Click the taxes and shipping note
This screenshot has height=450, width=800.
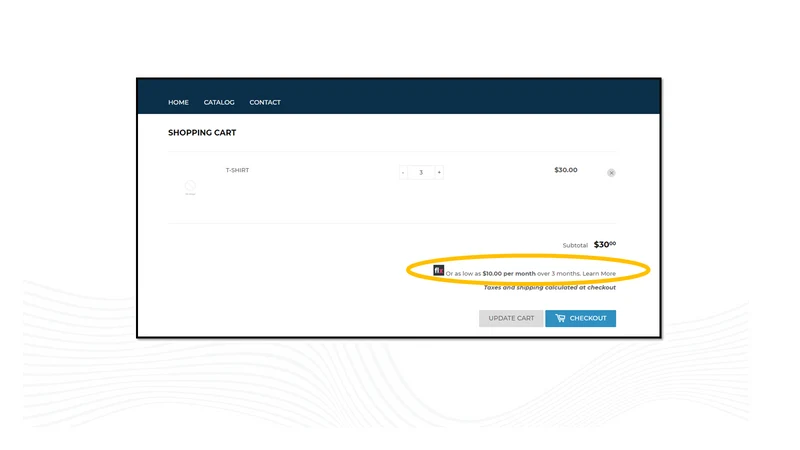click(549, 288)
